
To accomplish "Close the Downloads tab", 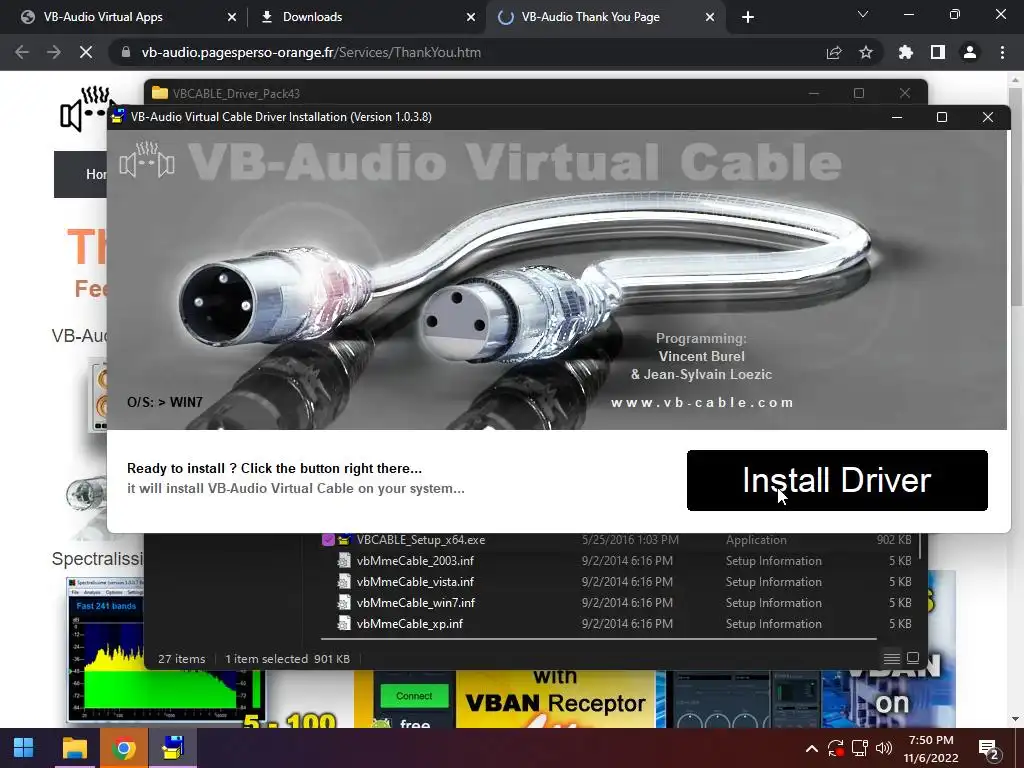I will tap(471, 17).
